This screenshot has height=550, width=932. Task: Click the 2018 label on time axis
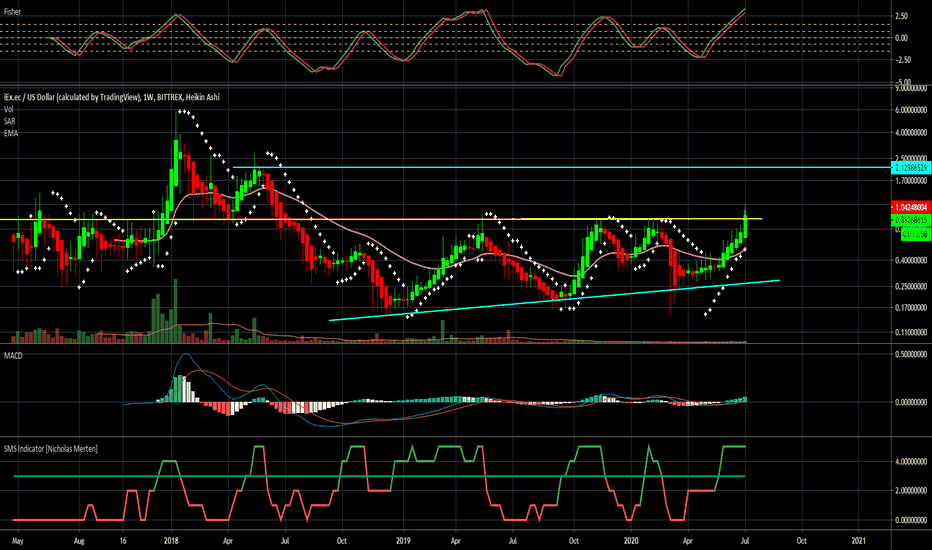(x=172, y=541)
